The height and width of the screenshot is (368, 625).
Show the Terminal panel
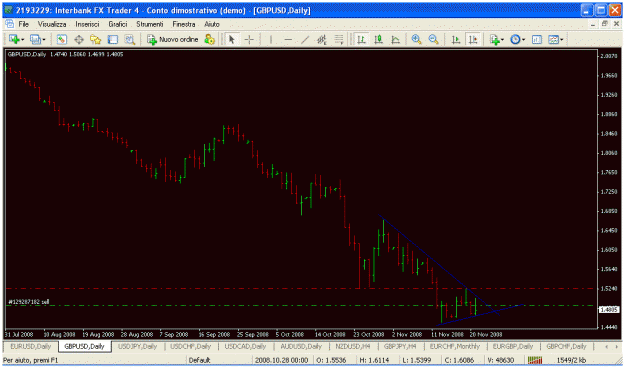point(113,39)
